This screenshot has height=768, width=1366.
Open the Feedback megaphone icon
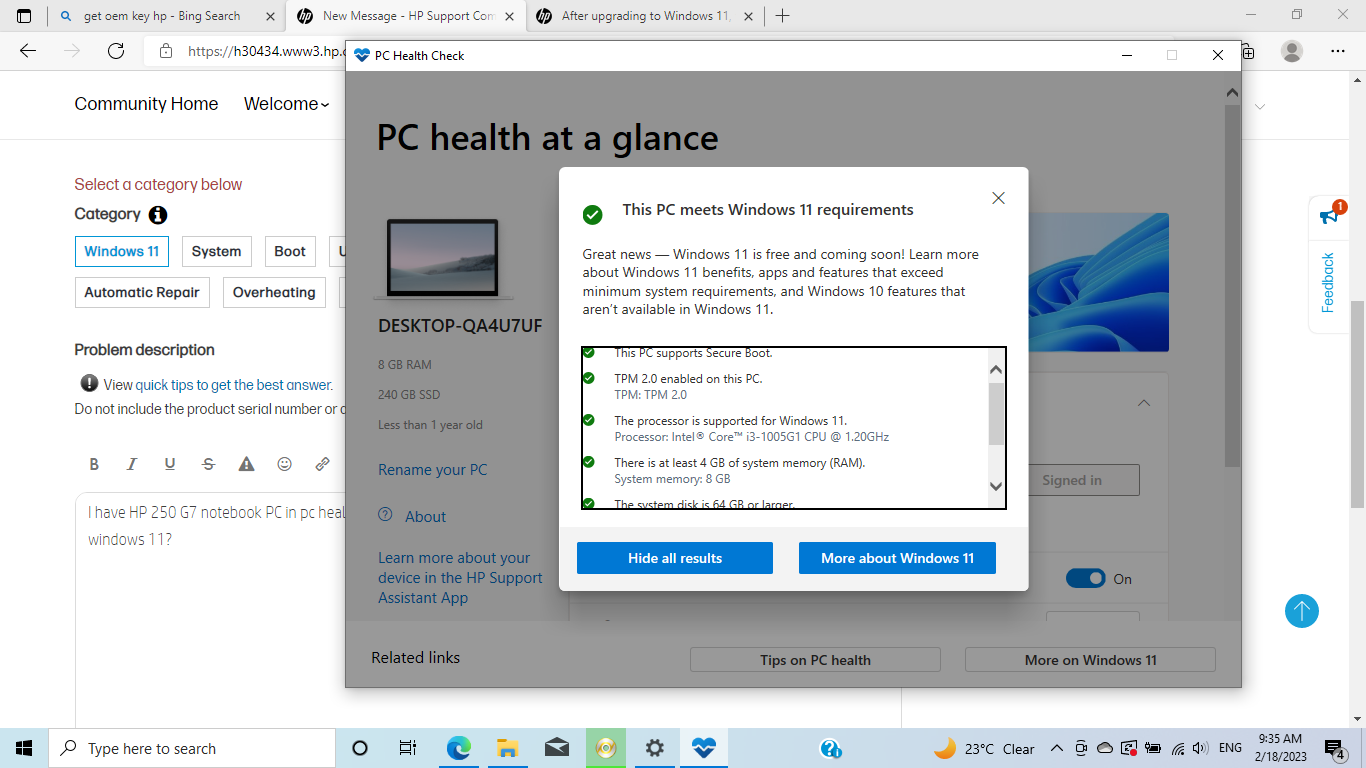click(x=1329, y=215)
